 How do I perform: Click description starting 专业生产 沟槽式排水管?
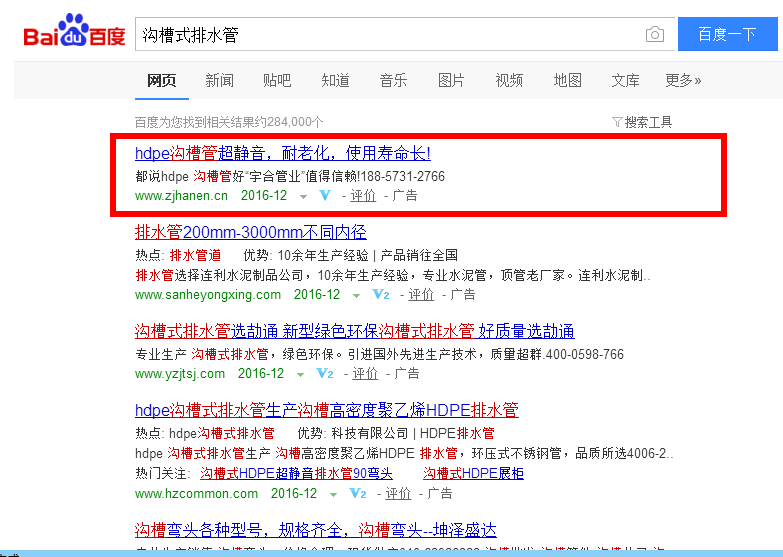click(380, 354)
